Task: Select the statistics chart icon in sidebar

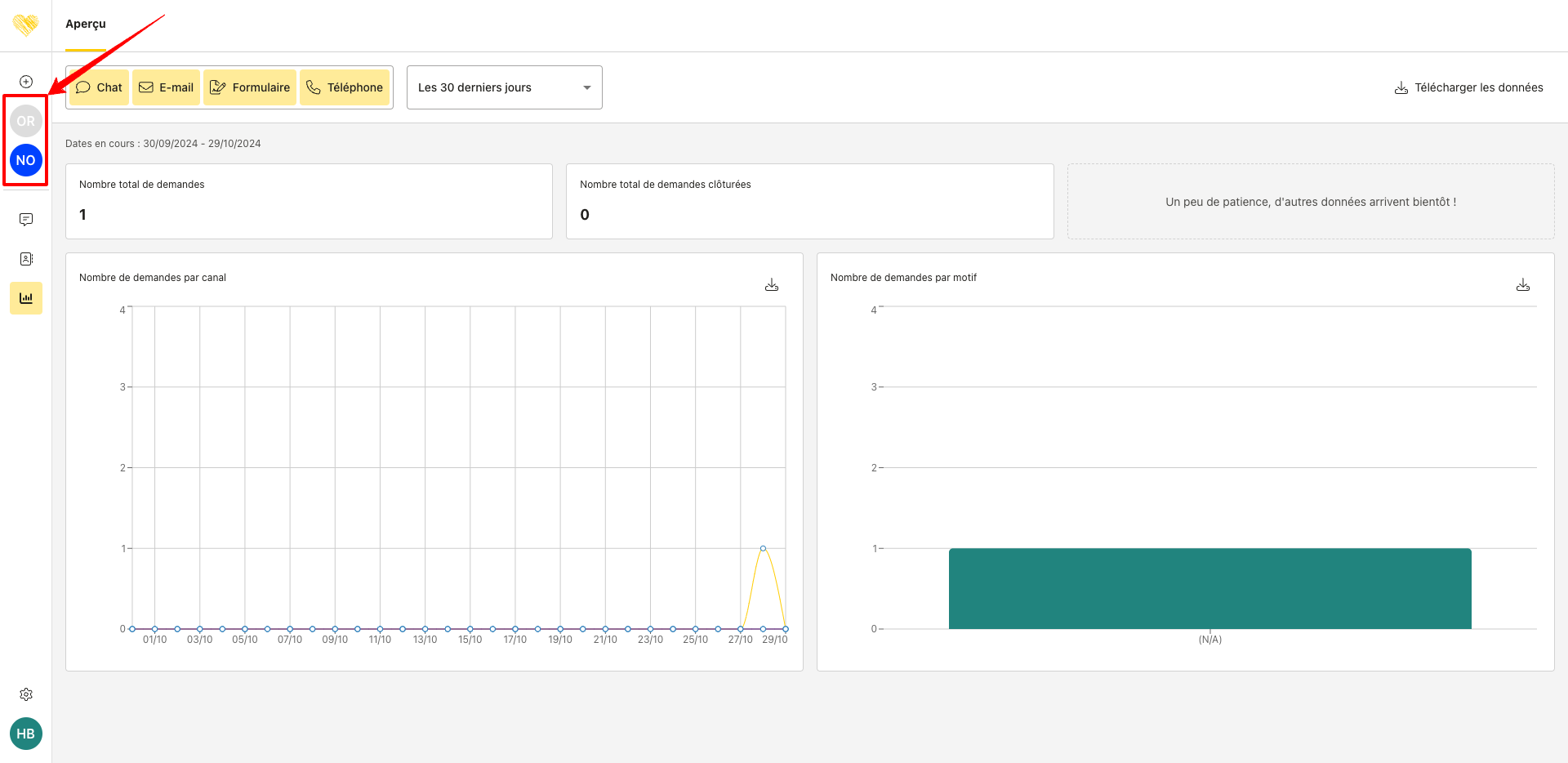Action: tap(26, 298)
